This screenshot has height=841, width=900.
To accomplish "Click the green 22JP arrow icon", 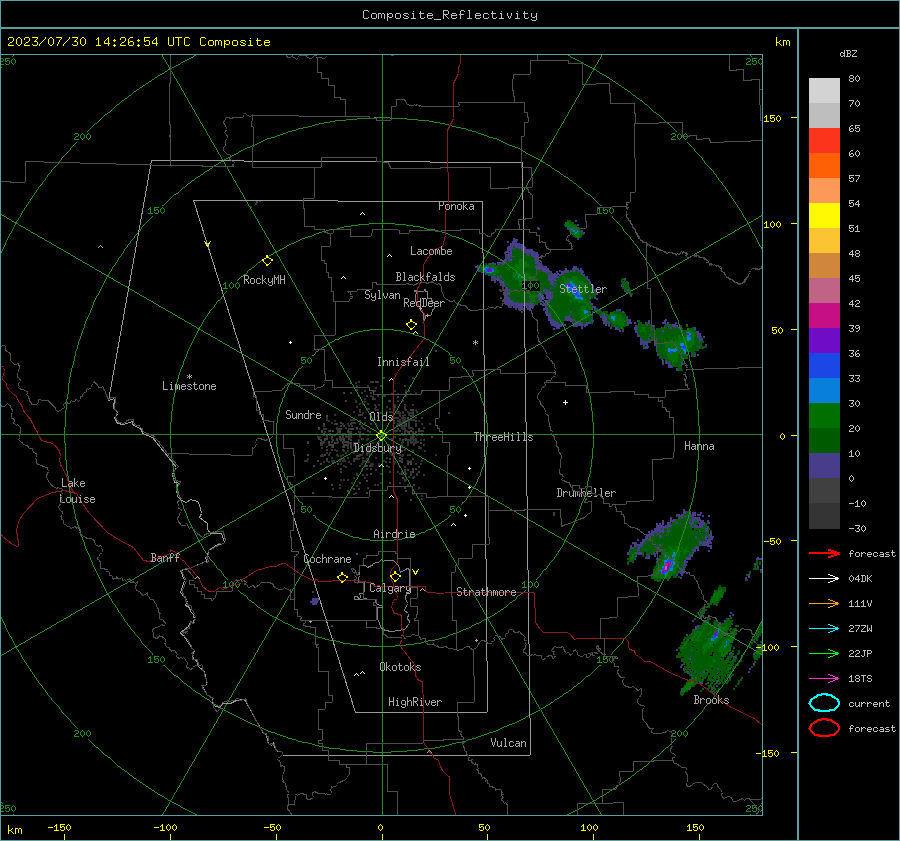I will 824,653.
